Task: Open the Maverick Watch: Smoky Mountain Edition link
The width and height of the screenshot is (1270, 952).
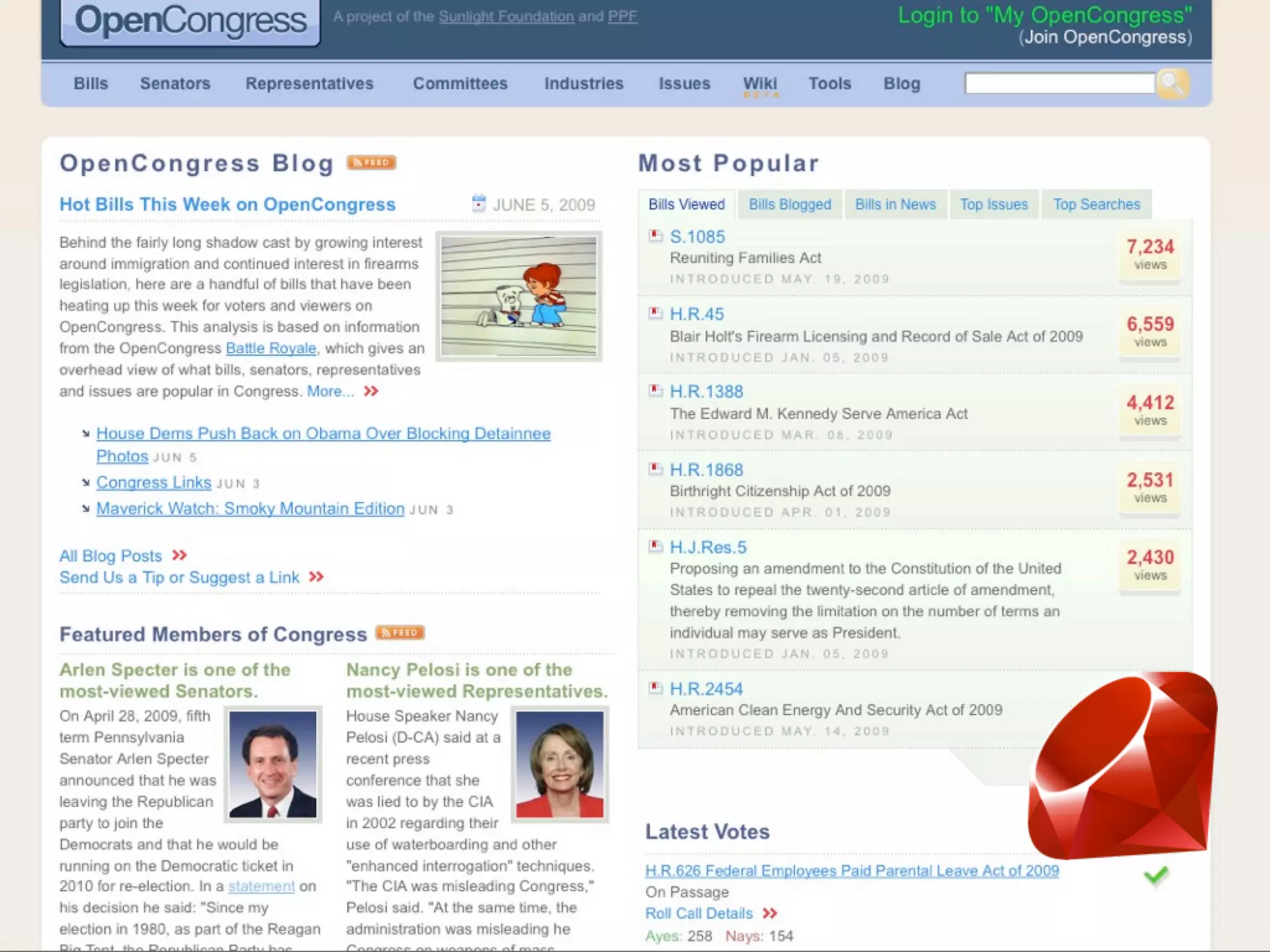Action: (250, 509)
